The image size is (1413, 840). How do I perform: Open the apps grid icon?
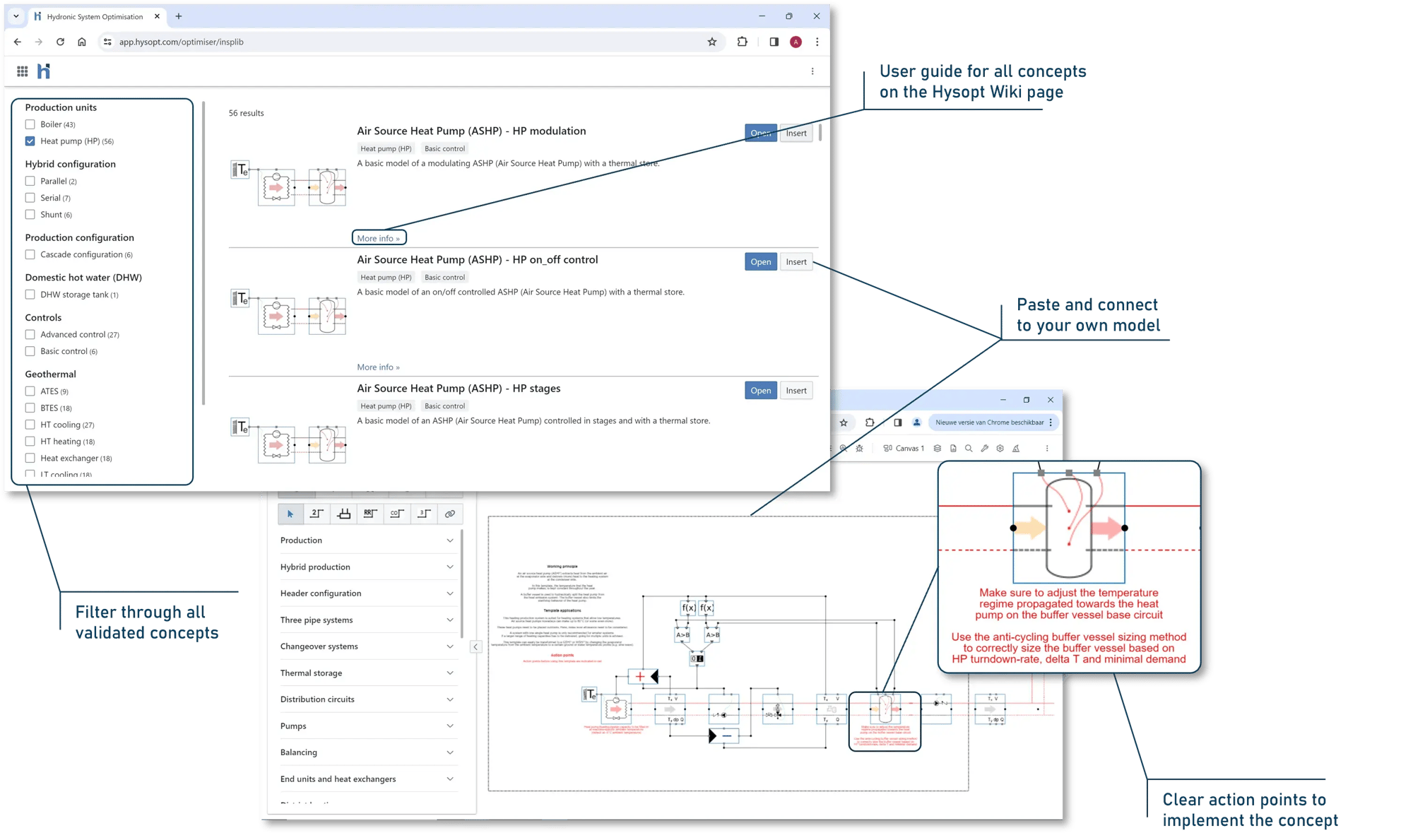tap(23, 71)
